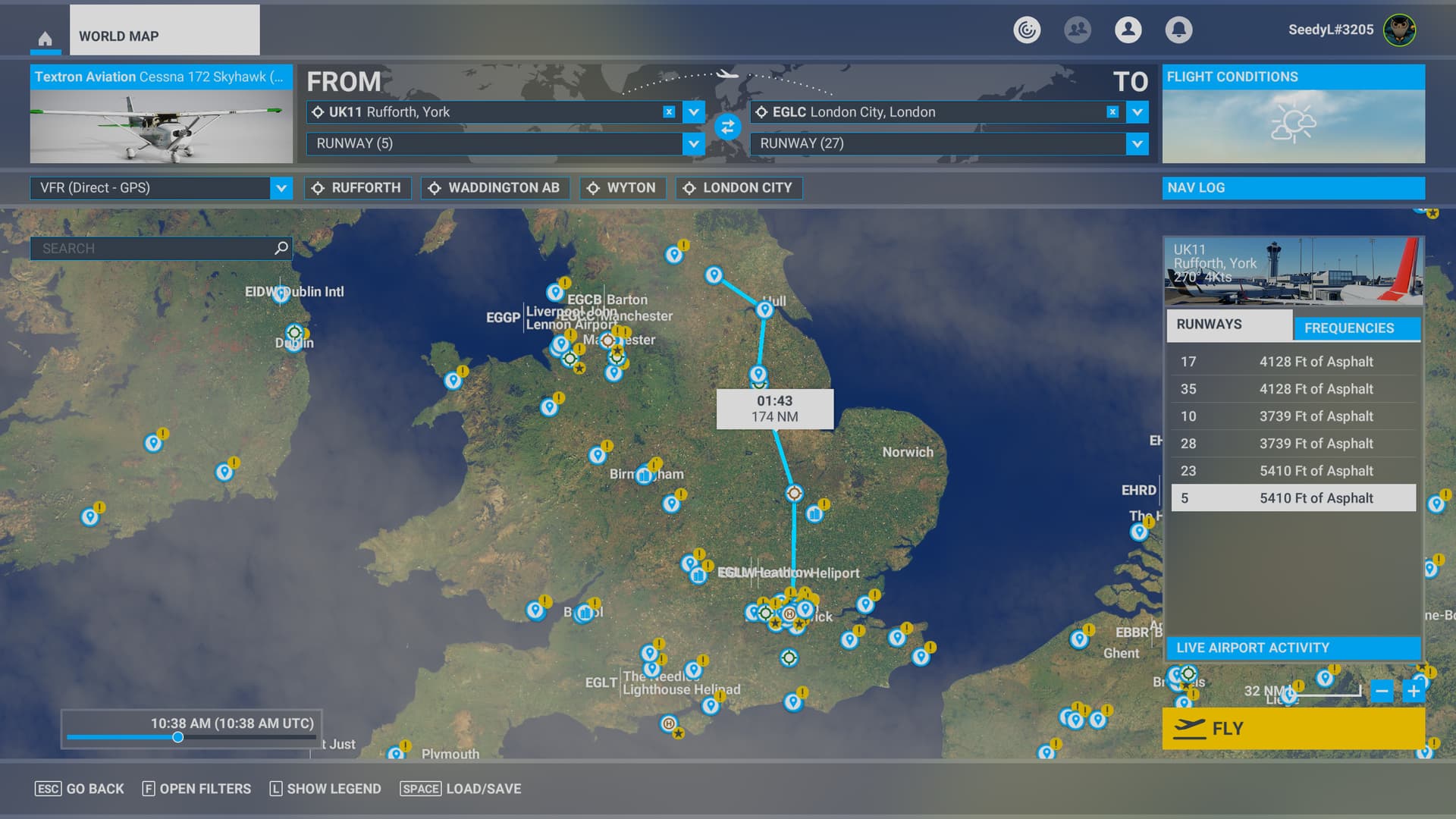Adjust the time of day slider handle

[x=177, y=737]
